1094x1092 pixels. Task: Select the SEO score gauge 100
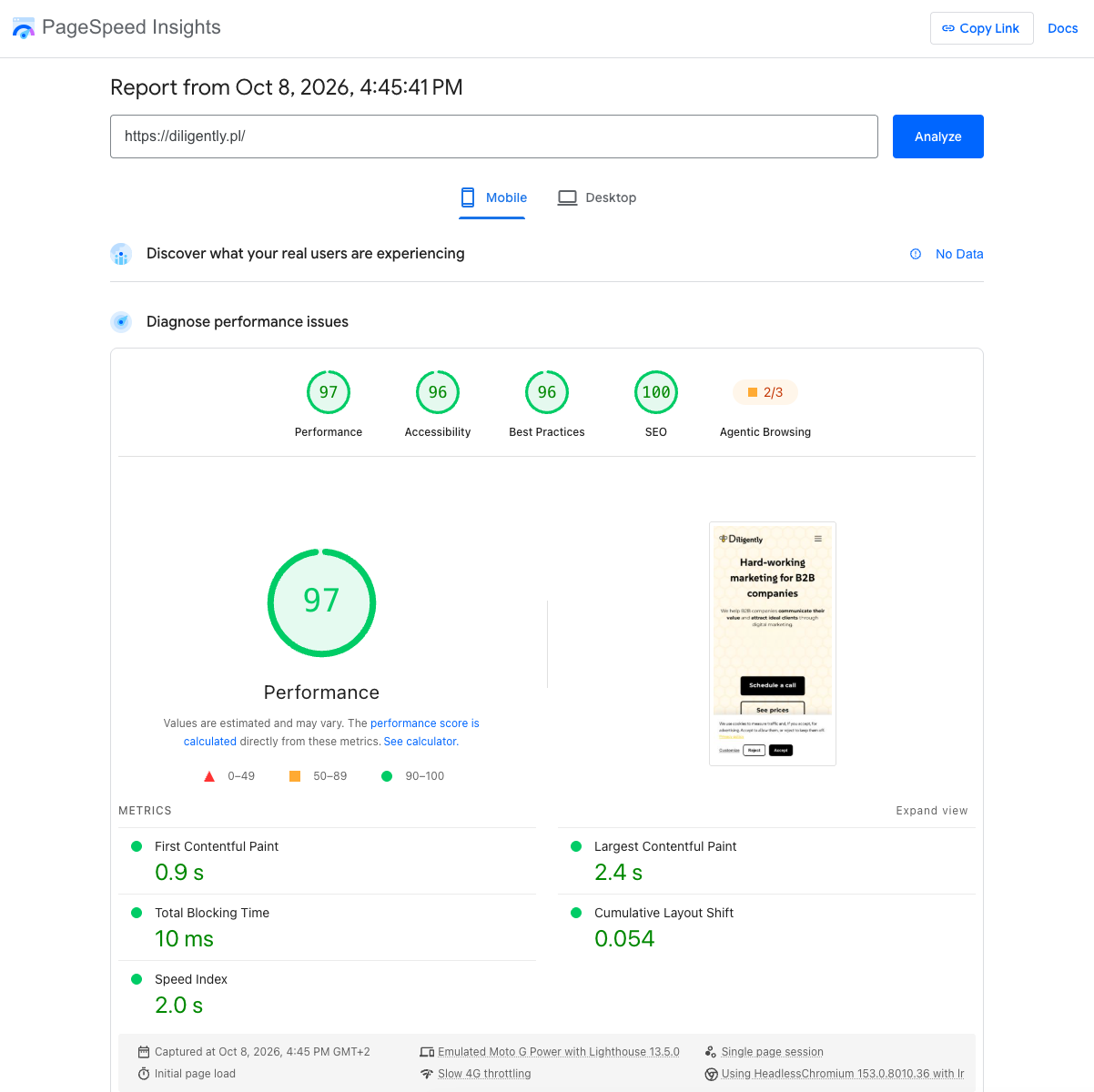[656, 392]
